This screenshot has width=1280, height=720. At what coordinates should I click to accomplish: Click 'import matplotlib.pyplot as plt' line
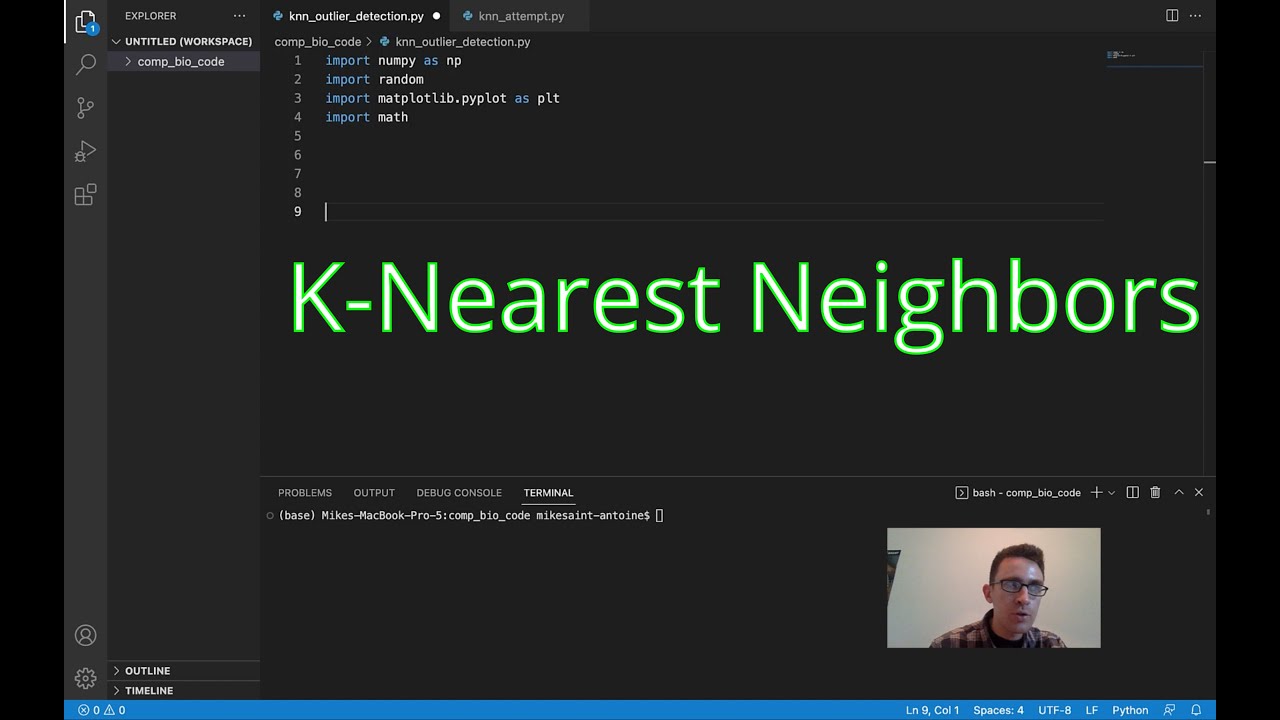coord(442,98)
